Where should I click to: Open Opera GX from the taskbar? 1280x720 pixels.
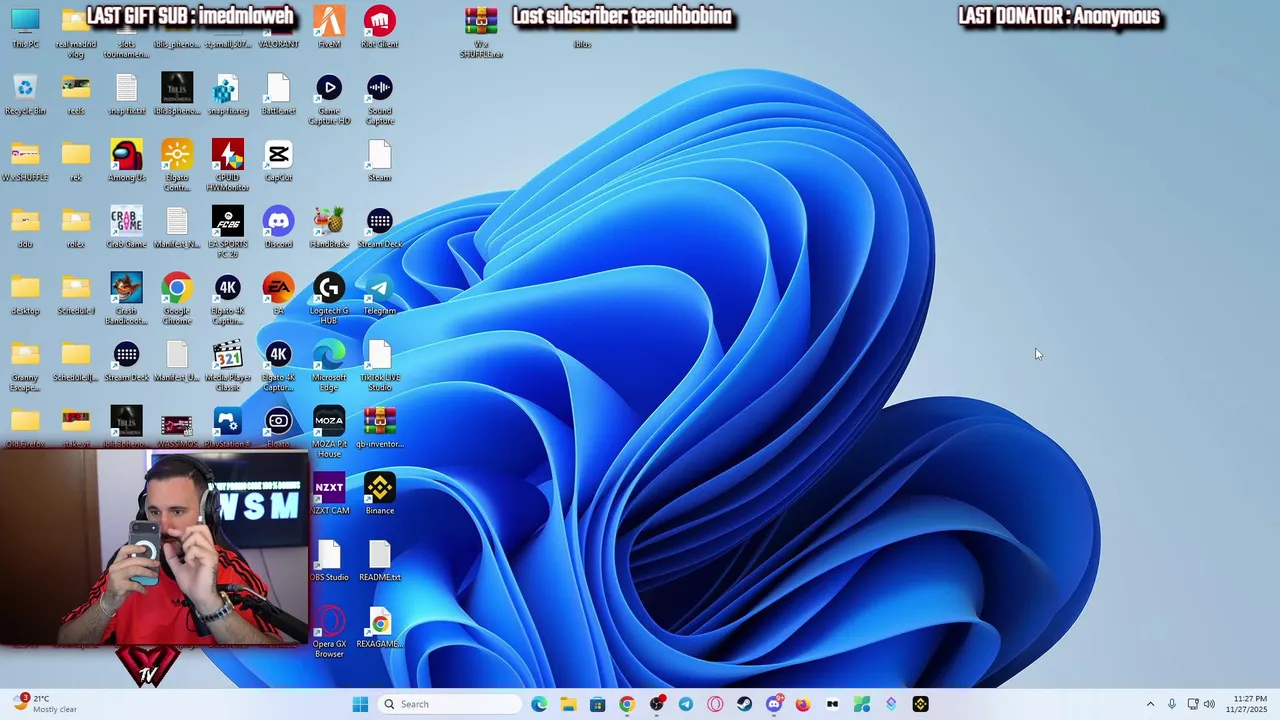[715, 704]
